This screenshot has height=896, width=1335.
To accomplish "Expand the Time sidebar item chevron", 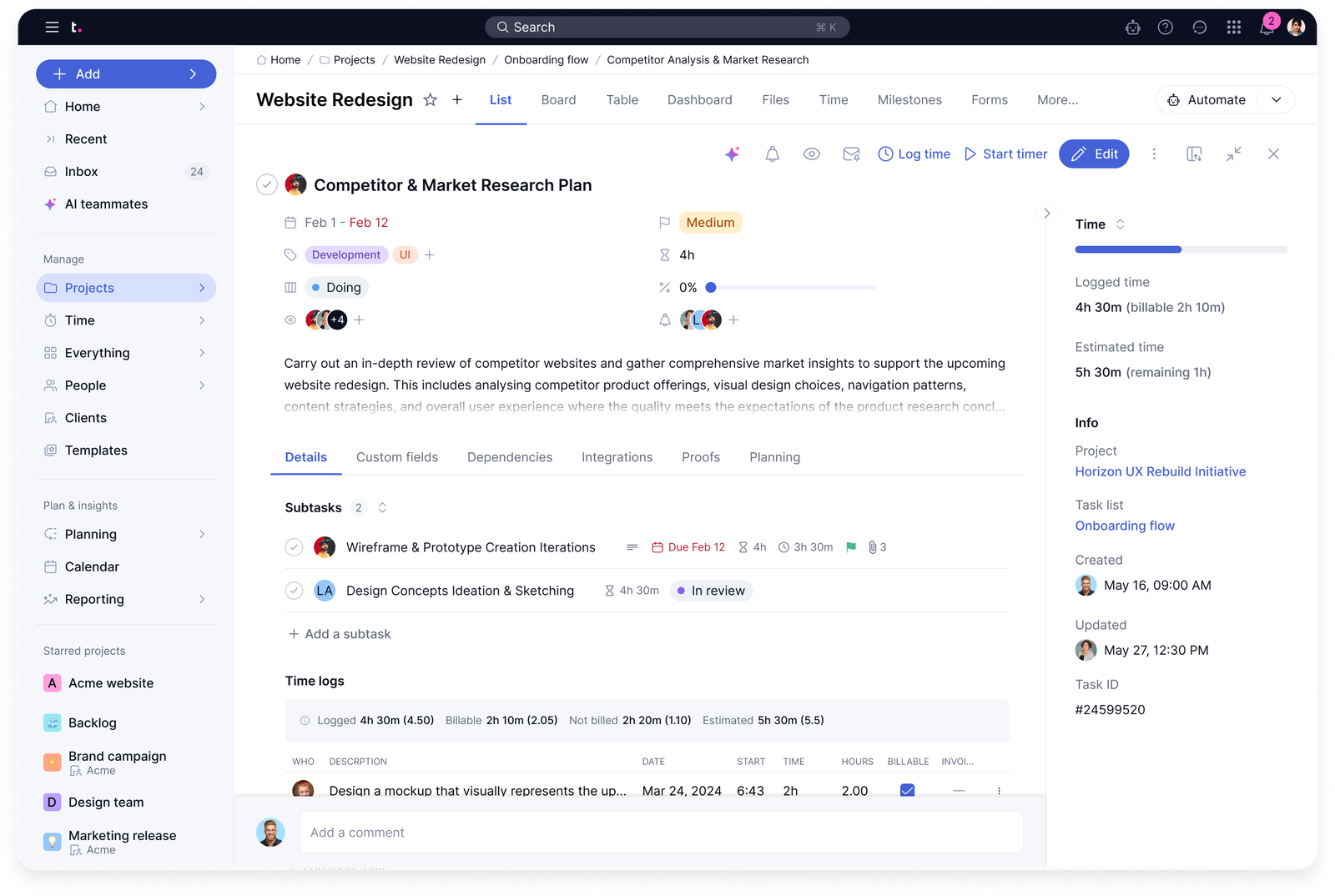I will pos(202,320).
